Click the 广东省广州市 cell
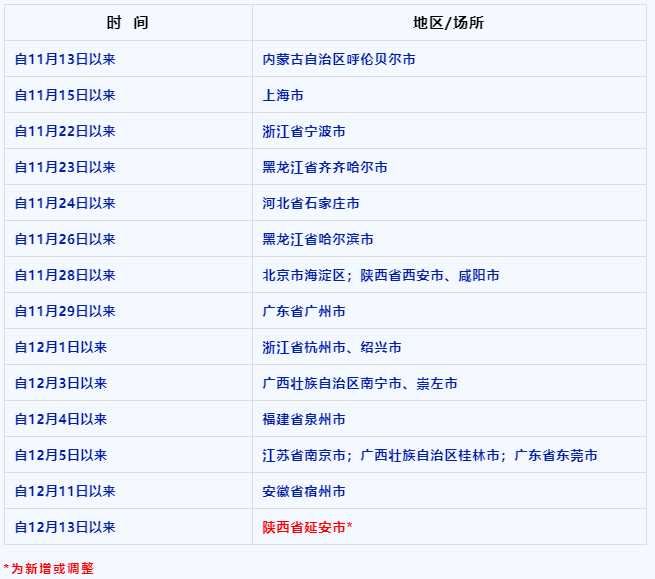Screen dimensions: 655x579 coord(449,310)
